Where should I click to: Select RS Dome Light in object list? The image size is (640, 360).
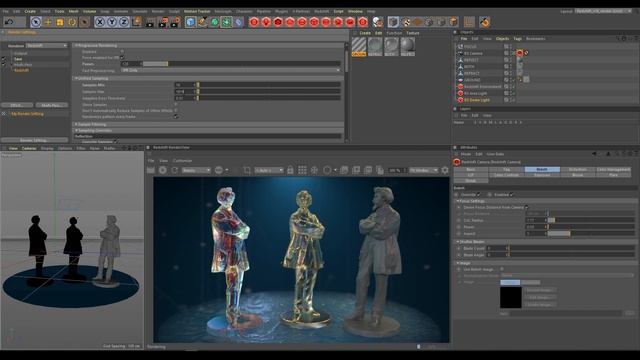click(476, 100)
